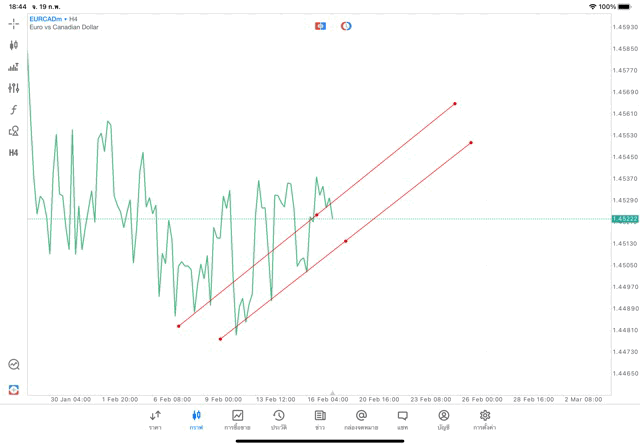Open the function f icon

pos(14,110)
